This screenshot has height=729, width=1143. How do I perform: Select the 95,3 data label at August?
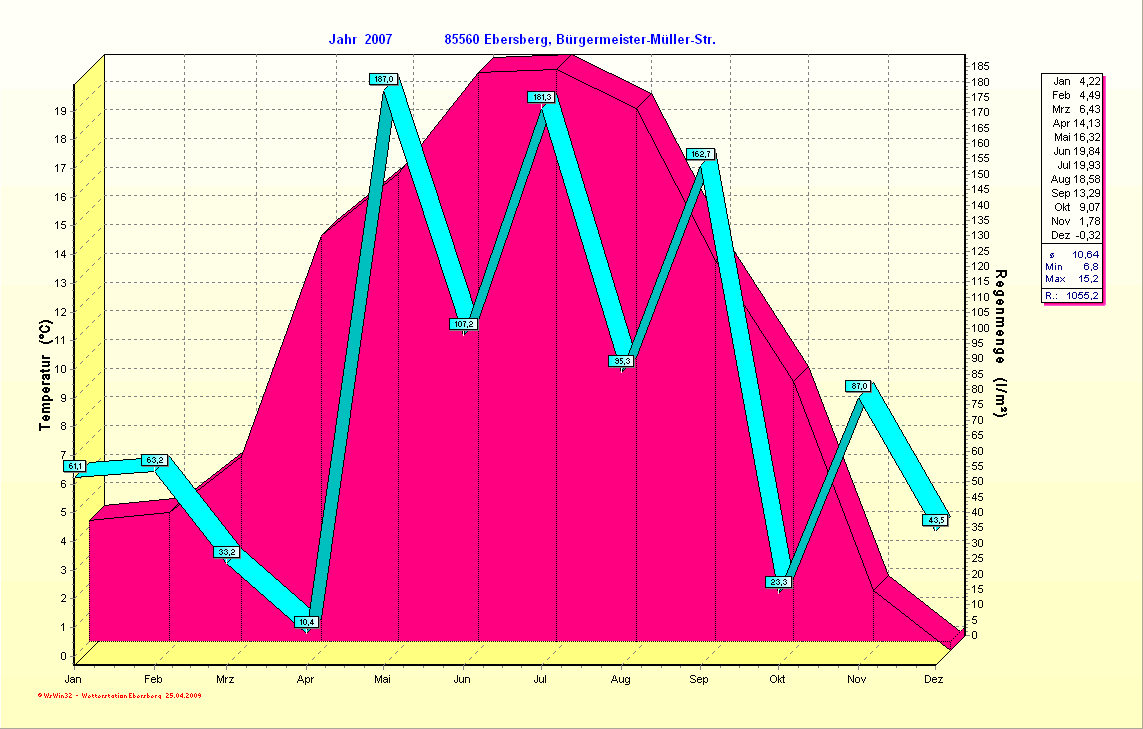pos(622,361)
